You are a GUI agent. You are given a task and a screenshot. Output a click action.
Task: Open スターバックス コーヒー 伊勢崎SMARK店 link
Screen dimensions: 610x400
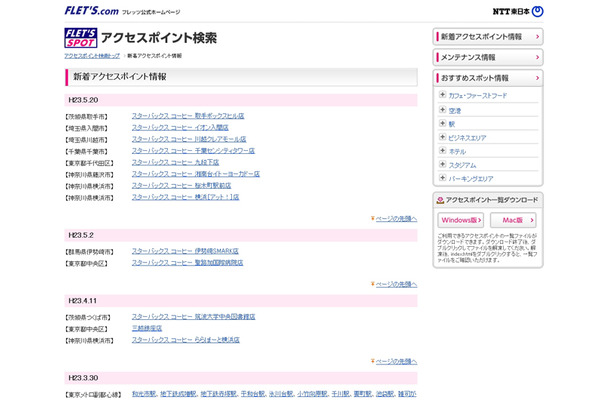pyautogui.click(x=185, y=251)
